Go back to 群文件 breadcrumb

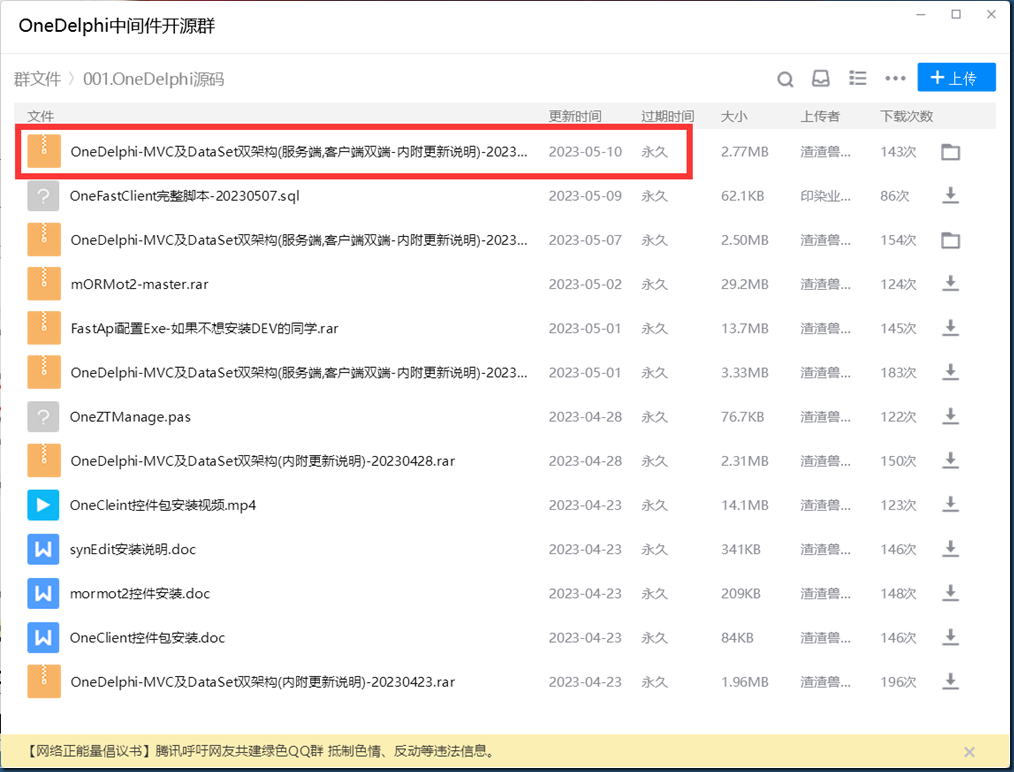[38, 79]
